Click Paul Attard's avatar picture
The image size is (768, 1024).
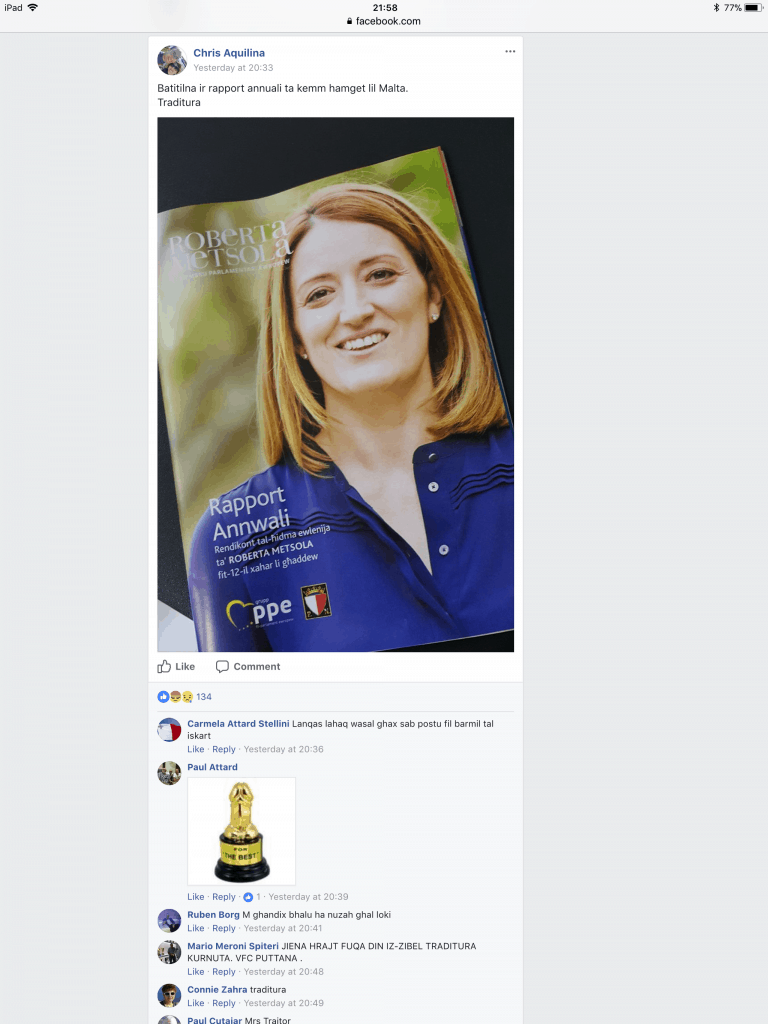pos(169,773)
